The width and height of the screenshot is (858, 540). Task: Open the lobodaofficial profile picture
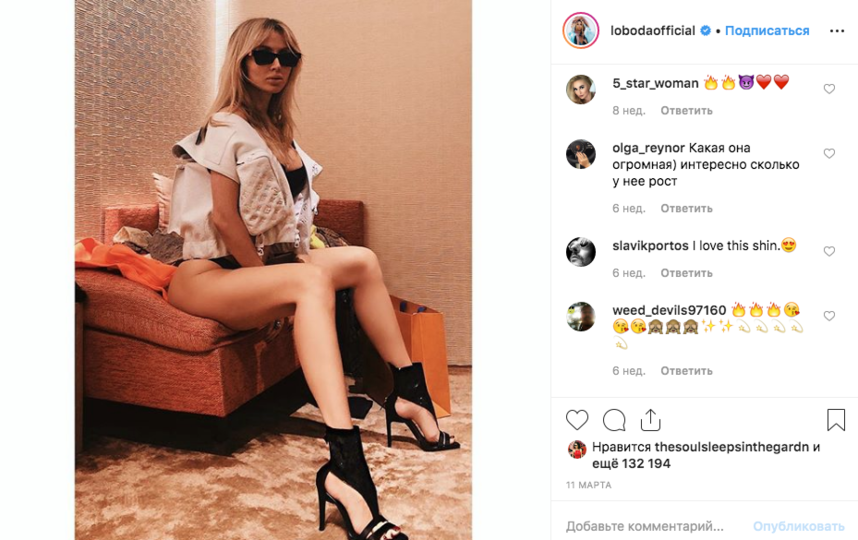pyautogui.click(x=581, y=31)
